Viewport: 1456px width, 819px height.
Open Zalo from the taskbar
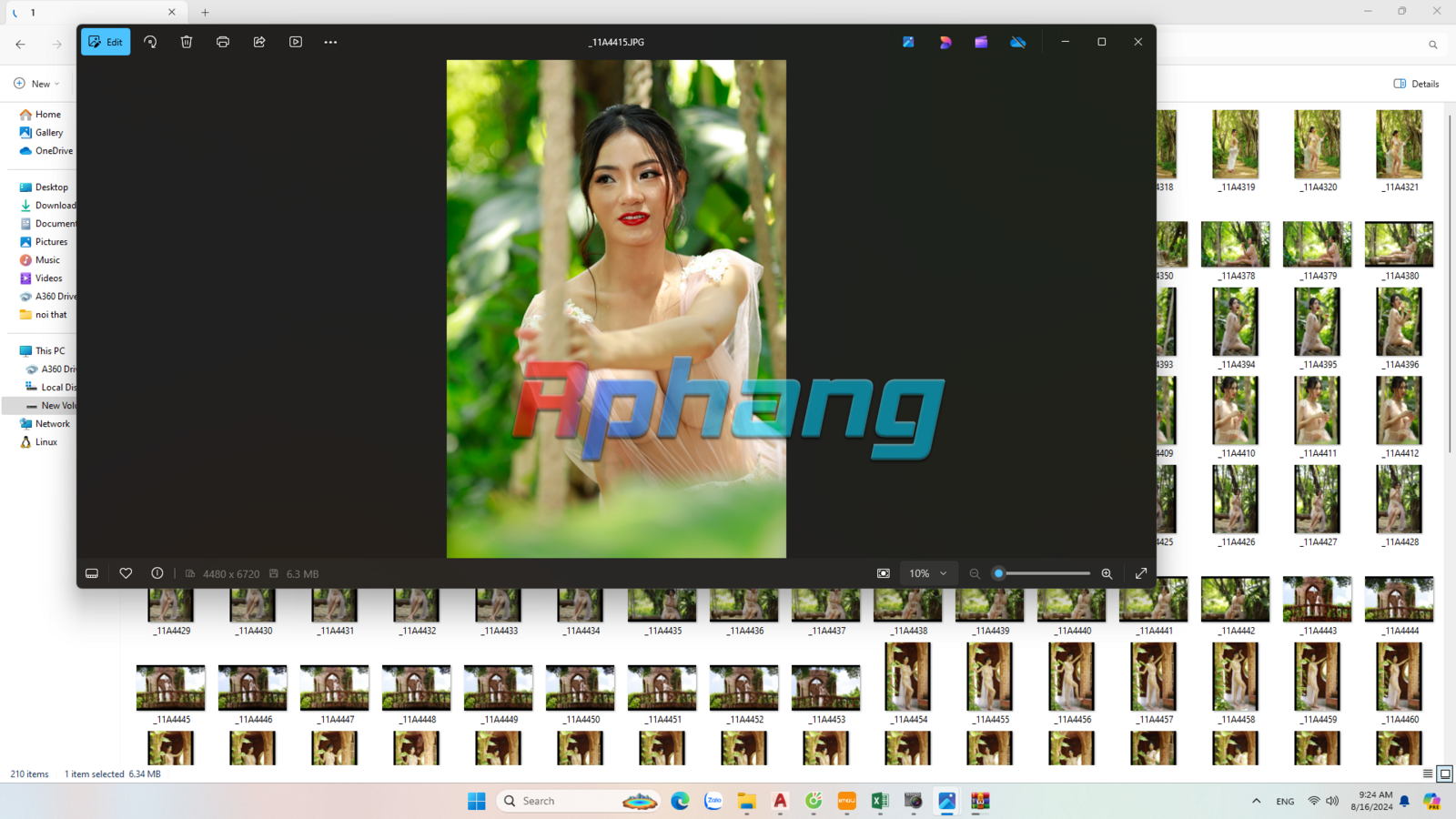pos(713,801)
